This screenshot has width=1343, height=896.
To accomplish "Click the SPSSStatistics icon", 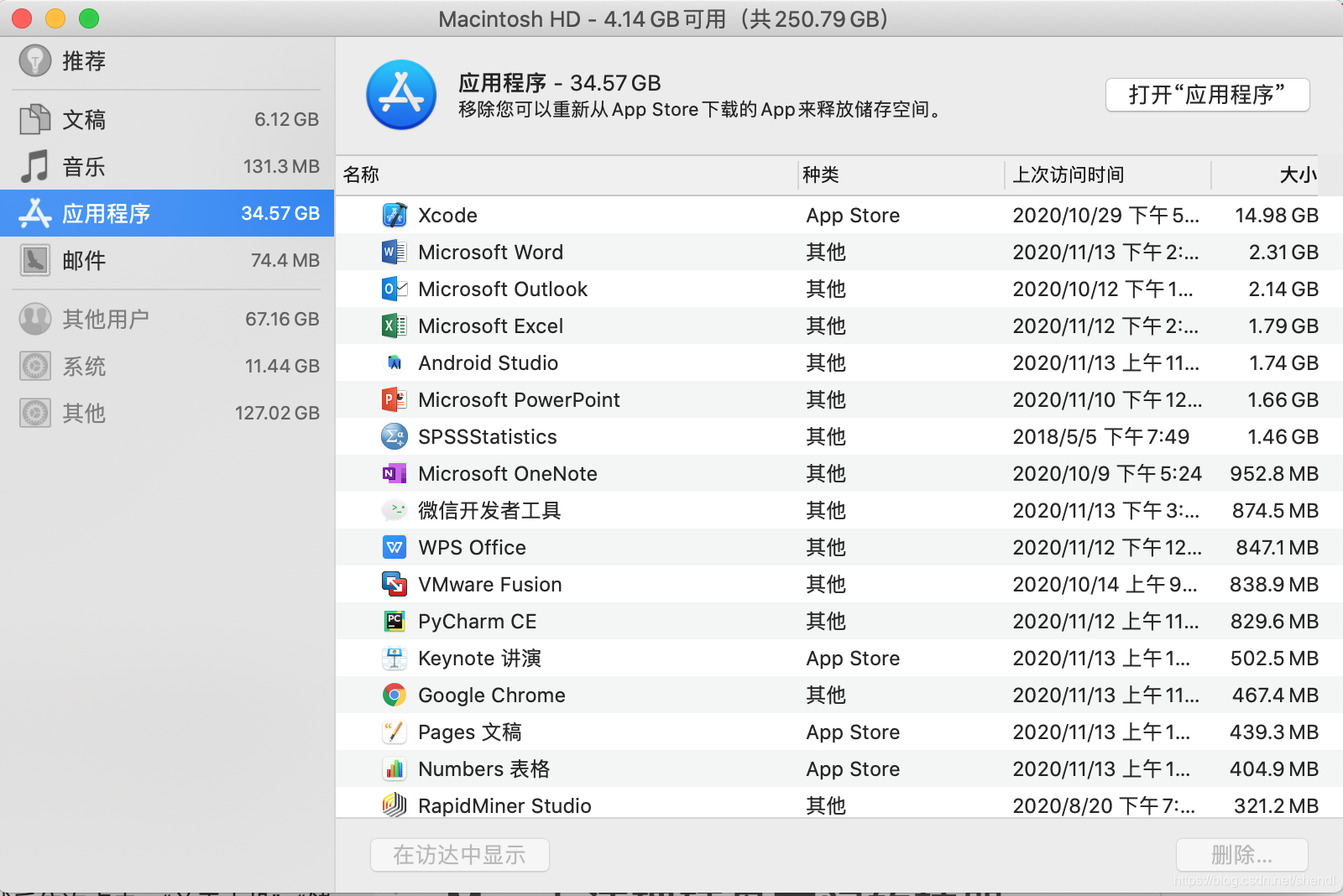I will (x=395, y=437).
